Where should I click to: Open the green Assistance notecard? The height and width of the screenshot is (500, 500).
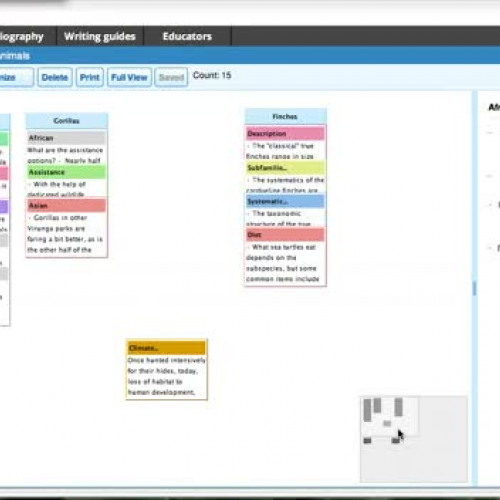click(x=67, y=172)
